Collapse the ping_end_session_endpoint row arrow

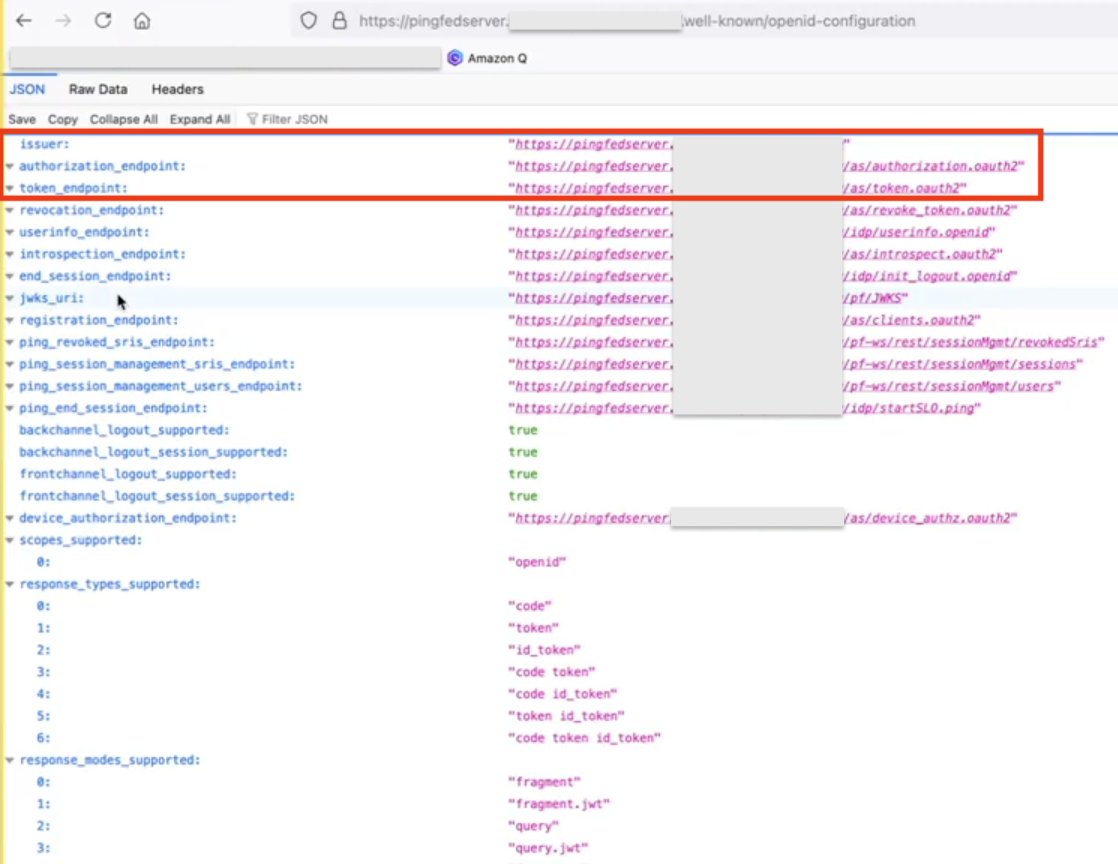10,408
